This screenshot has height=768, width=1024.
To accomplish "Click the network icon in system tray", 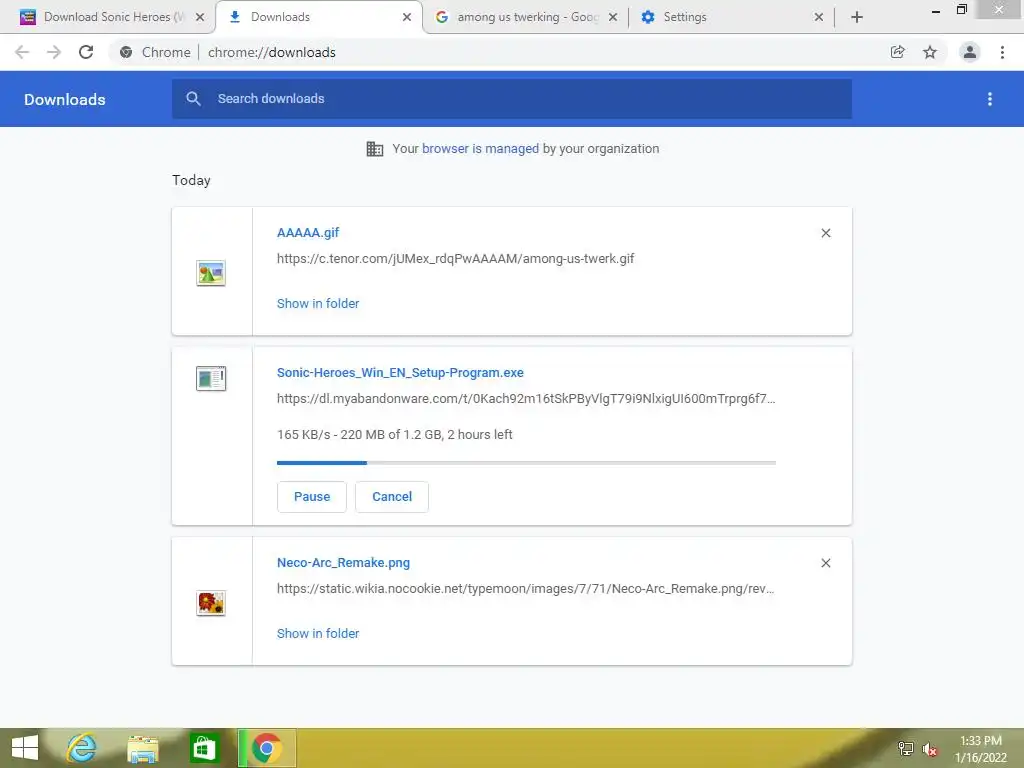I will pos(906,748).
